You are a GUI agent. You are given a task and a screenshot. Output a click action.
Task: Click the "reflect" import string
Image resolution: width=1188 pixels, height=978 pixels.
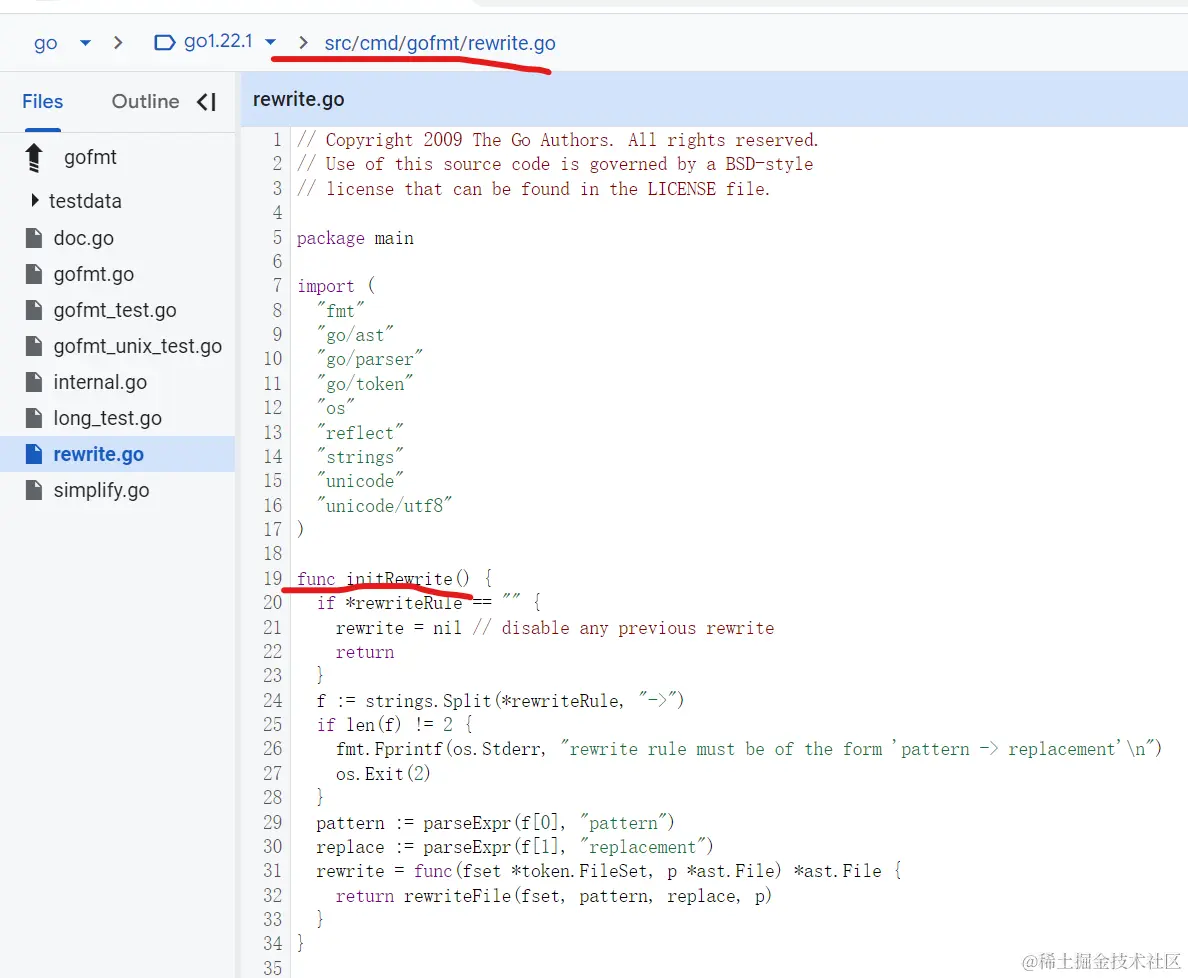(x=360, y=433)
